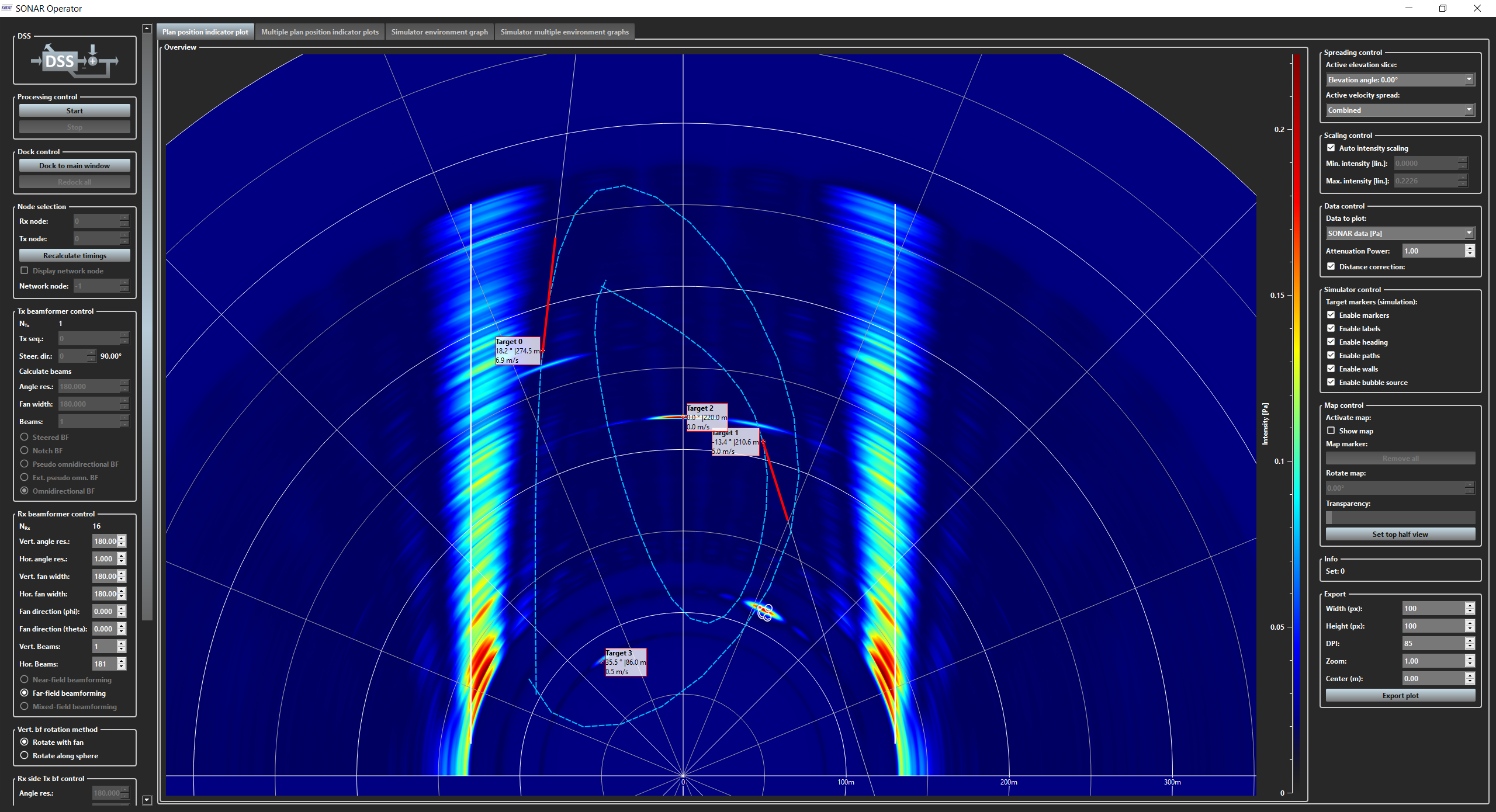Image resolution: width=1496 pixels, height=812 pixels.
Task: Click Vert. angle res. spinner arrows
Action: pos(122,542)
